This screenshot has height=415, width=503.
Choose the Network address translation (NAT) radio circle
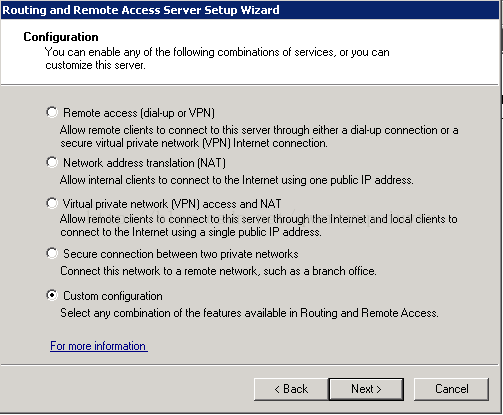pos(52,162)
